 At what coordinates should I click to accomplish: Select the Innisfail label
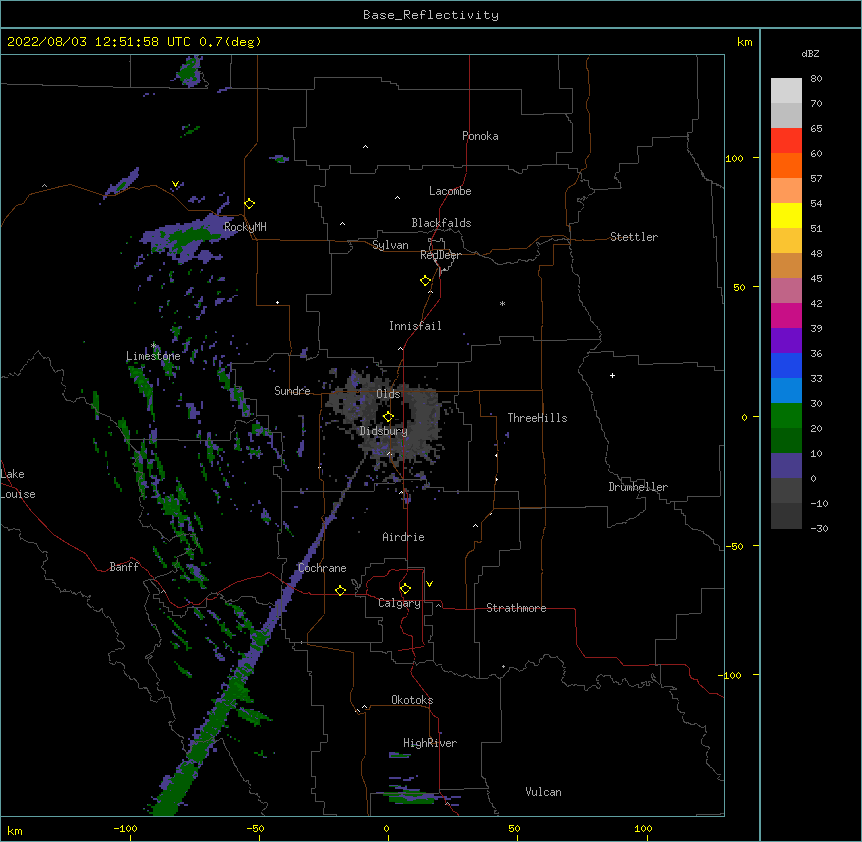coord(415,326)
